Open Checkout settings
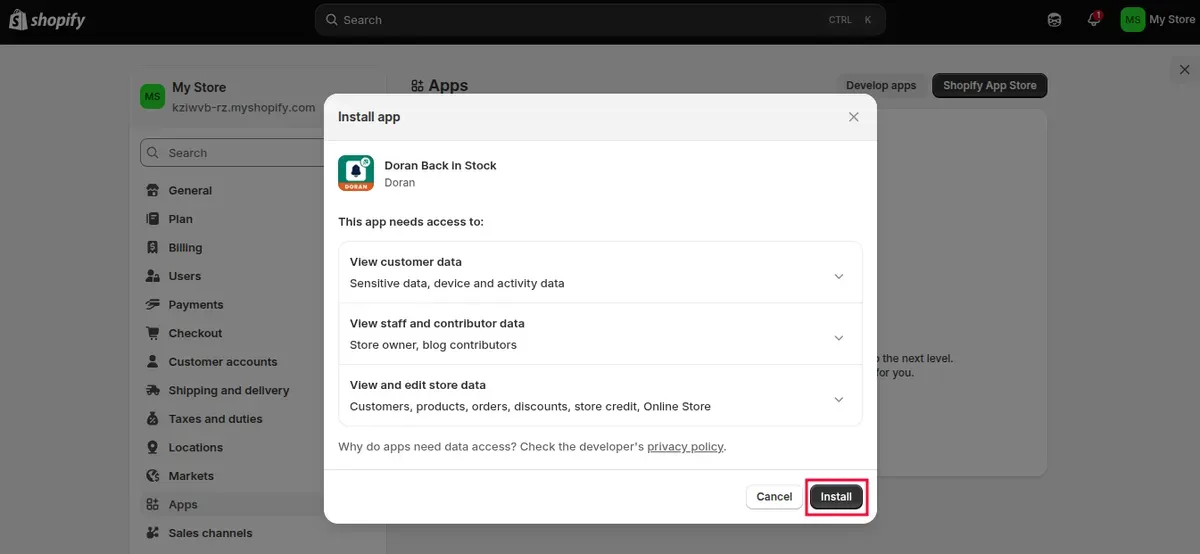The height and width of the screenshot is (554, 1200). coord(195,333)
